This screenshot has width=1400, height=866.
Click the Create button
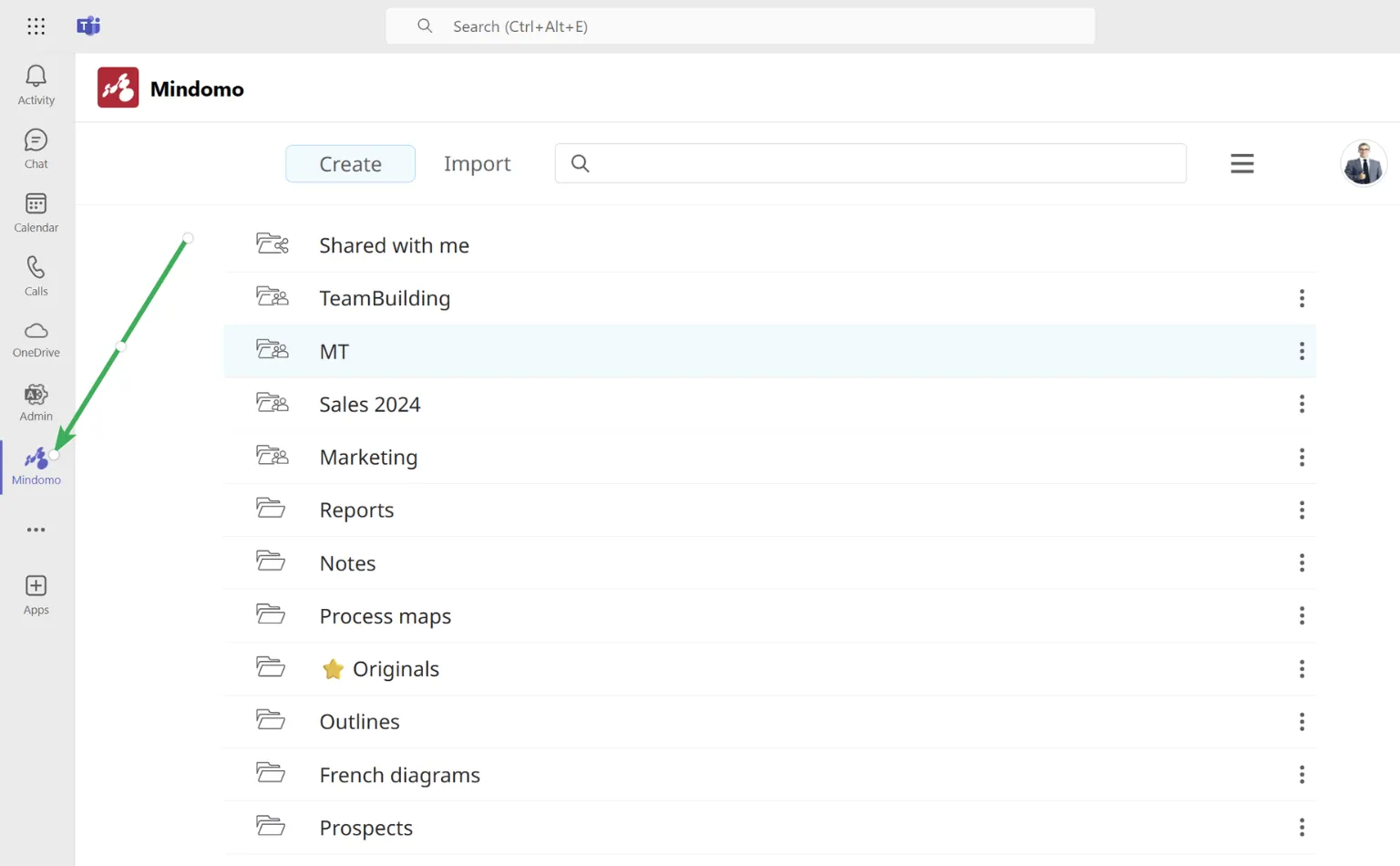[350, 163]
